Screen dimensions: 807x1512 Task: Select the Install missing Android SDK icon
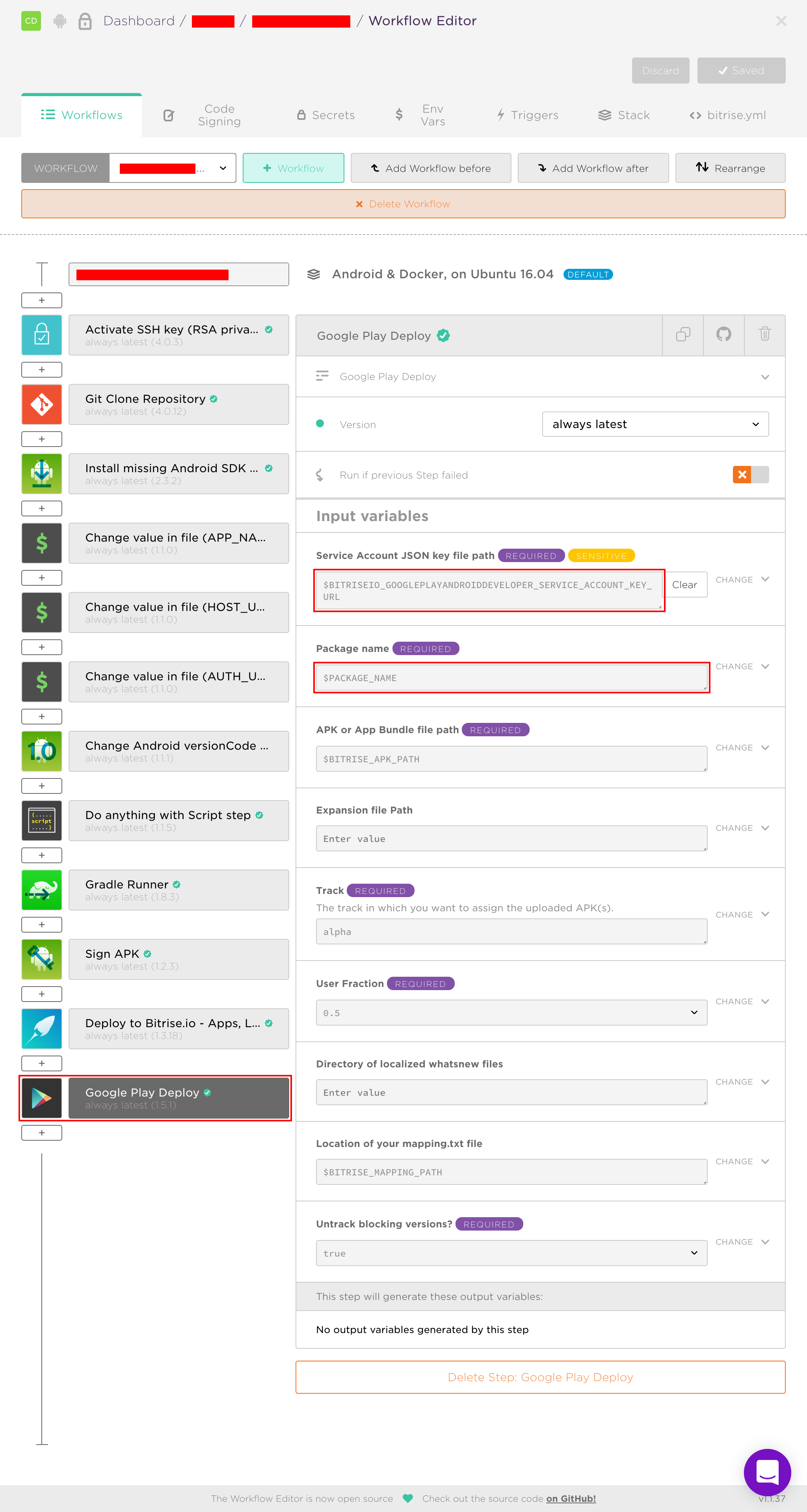point(41,473)
